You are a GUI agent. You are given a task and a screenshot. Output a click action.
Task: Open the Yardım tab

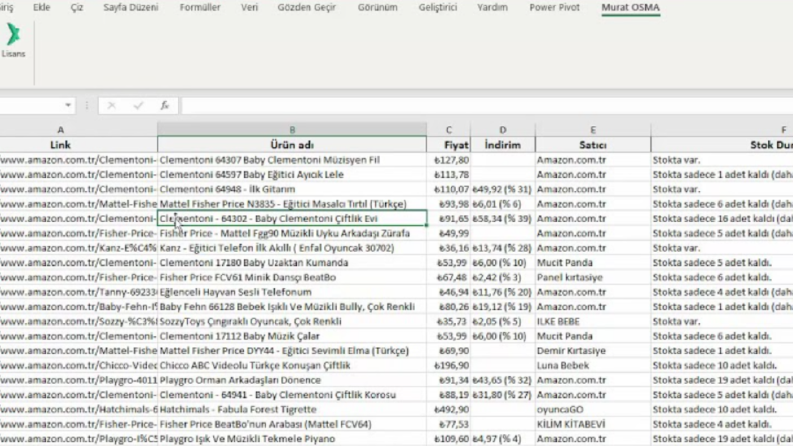492,7
